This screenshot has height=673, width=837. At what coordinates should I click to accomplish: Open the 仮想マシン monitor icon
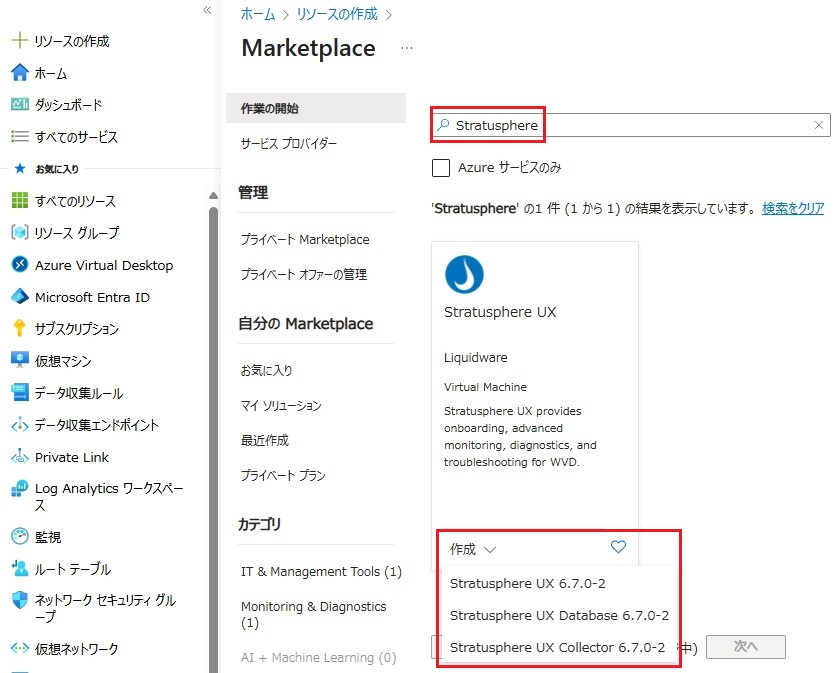[20, 360]
